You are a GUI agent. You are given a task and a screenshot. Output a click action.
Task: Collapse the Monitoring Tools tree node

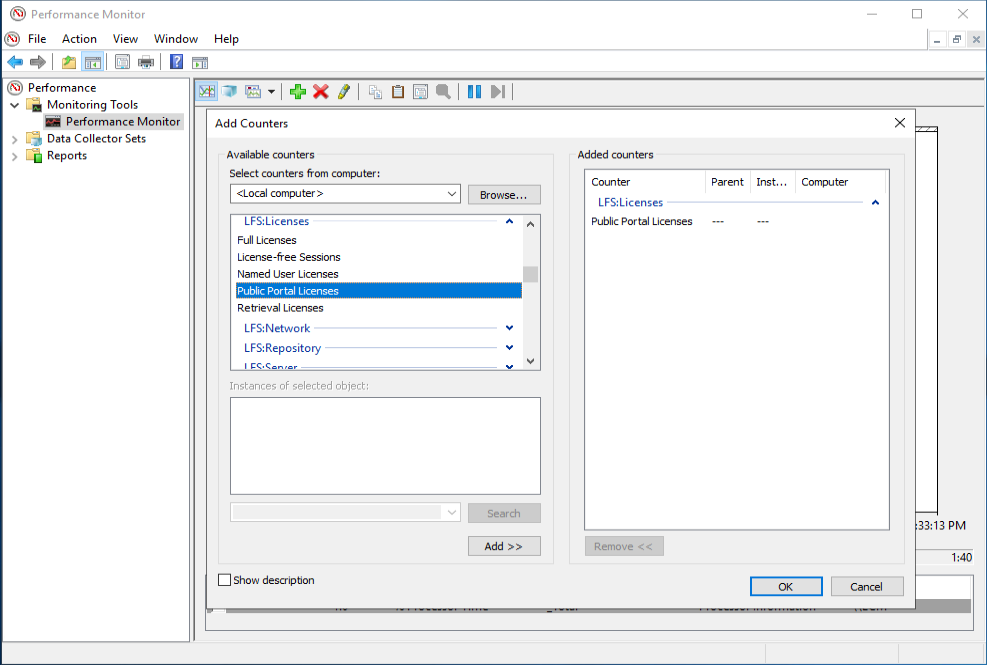pyautogui.click(x=14, y=105)
